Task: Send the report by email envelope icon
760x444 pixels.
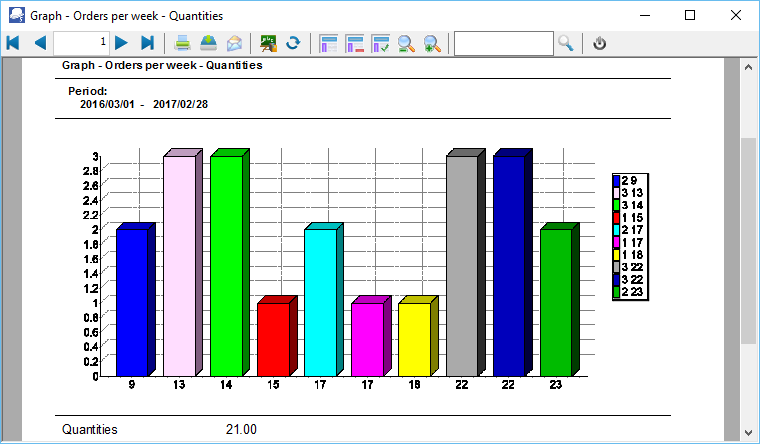Action: pyautogui.click(x=234, y=43)
